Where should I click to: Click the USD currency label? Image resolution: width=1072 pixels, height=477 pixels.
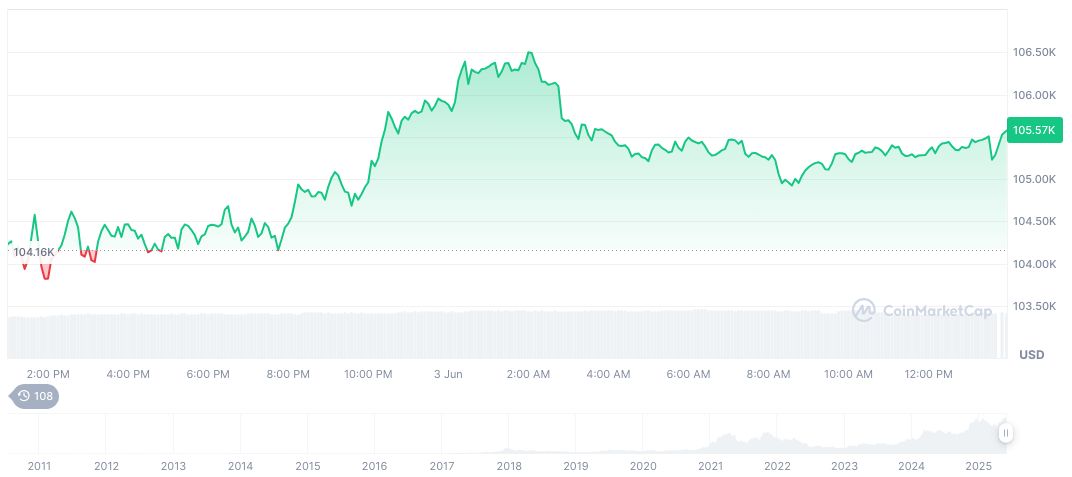1031,355
